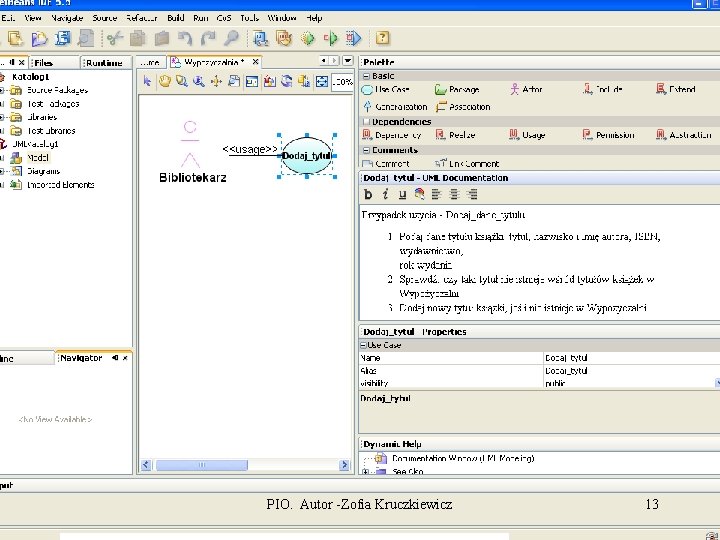Open the editor tab list dropdown arrow
The image size is (720, 540).
pyautogui.click(x=348, y=61)
